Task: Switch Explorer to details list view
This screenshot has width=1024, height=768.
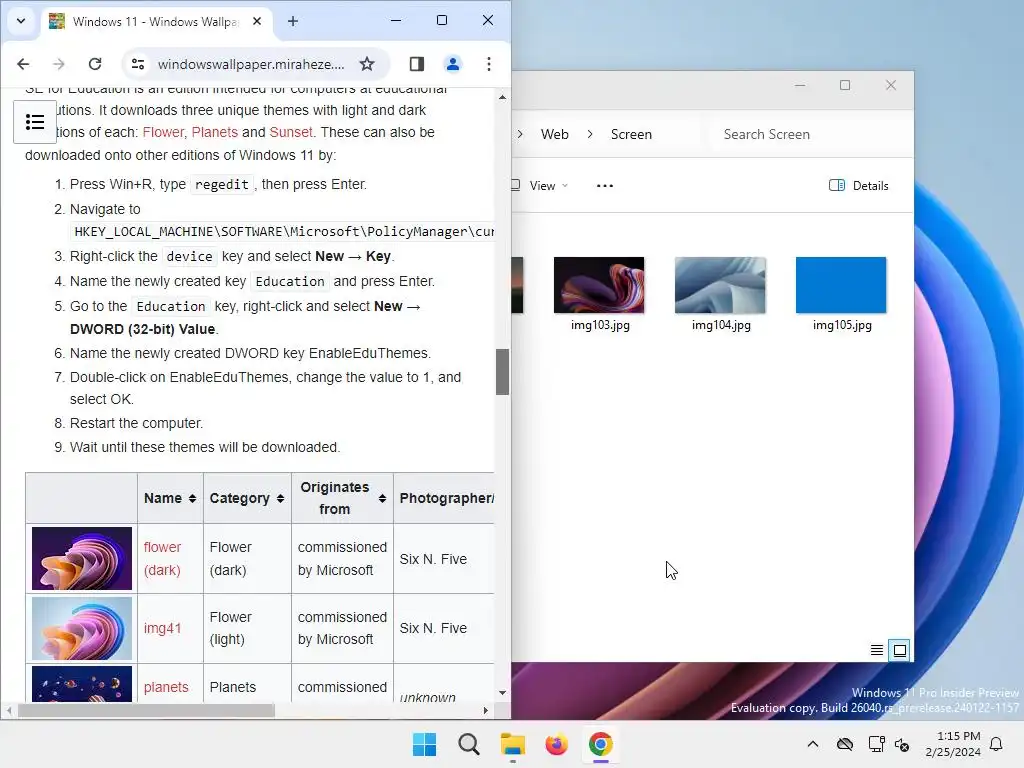Action: (877, 650)
